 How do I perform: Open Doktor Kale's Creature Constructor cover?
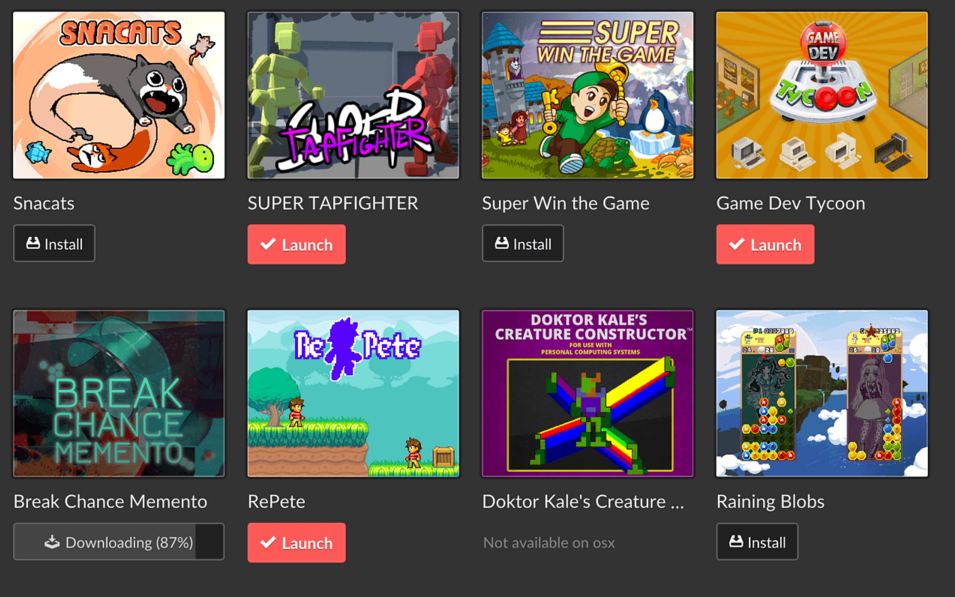(x=588, y=394)
